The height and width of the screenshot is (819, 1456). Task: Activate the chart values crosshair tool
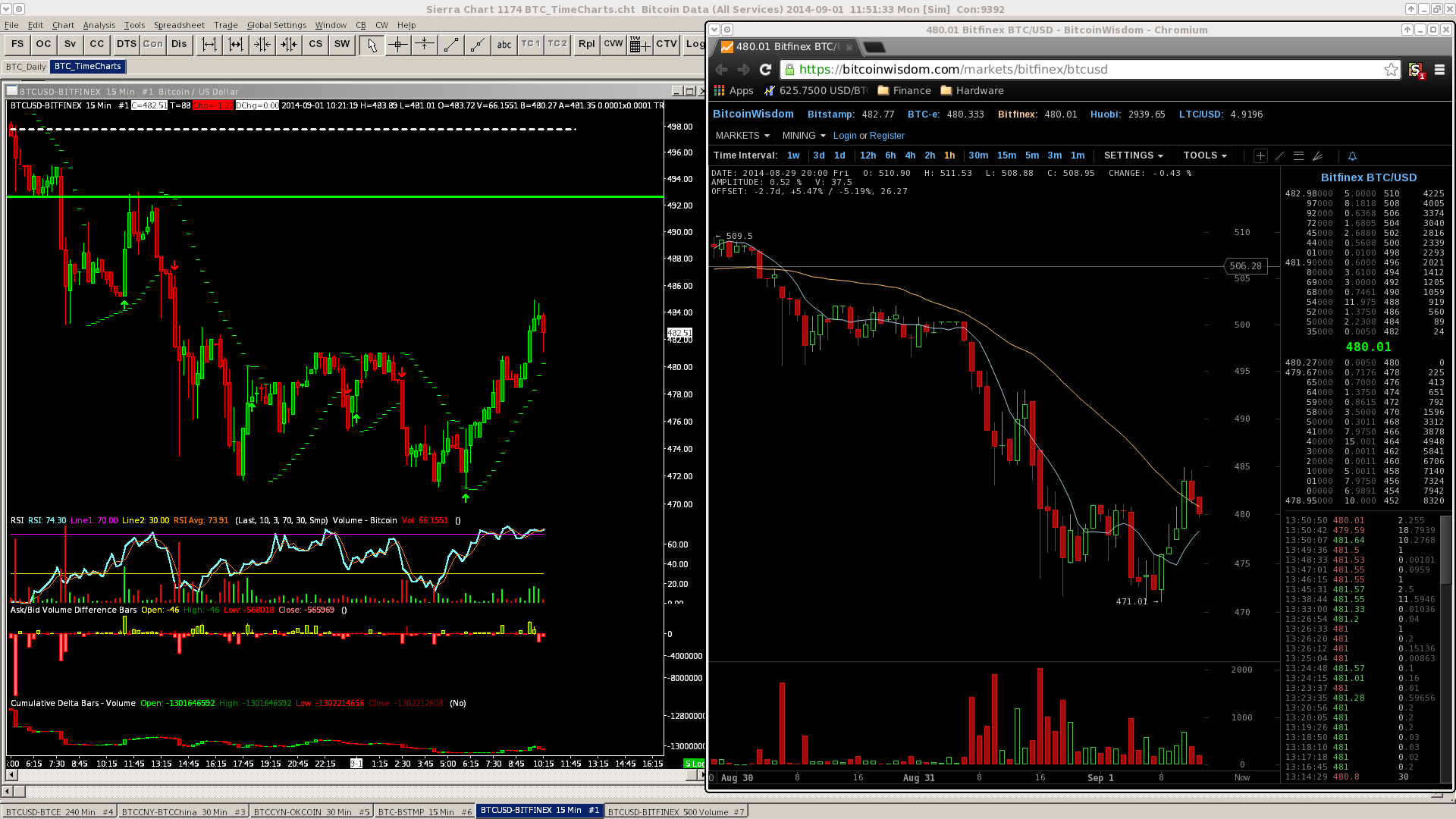coord(397,45)
